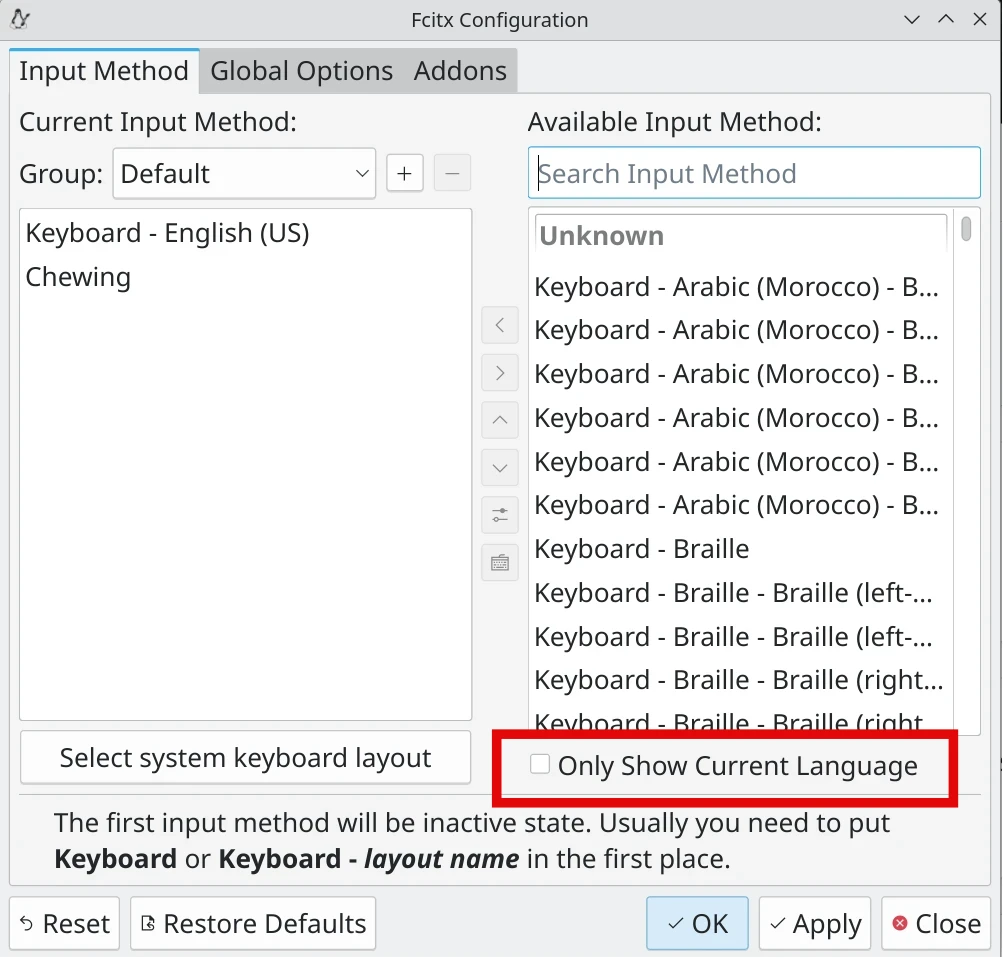Go to the Addons tab
Image resolution: width=1003 pixels, height=958 pixels.
460,71
